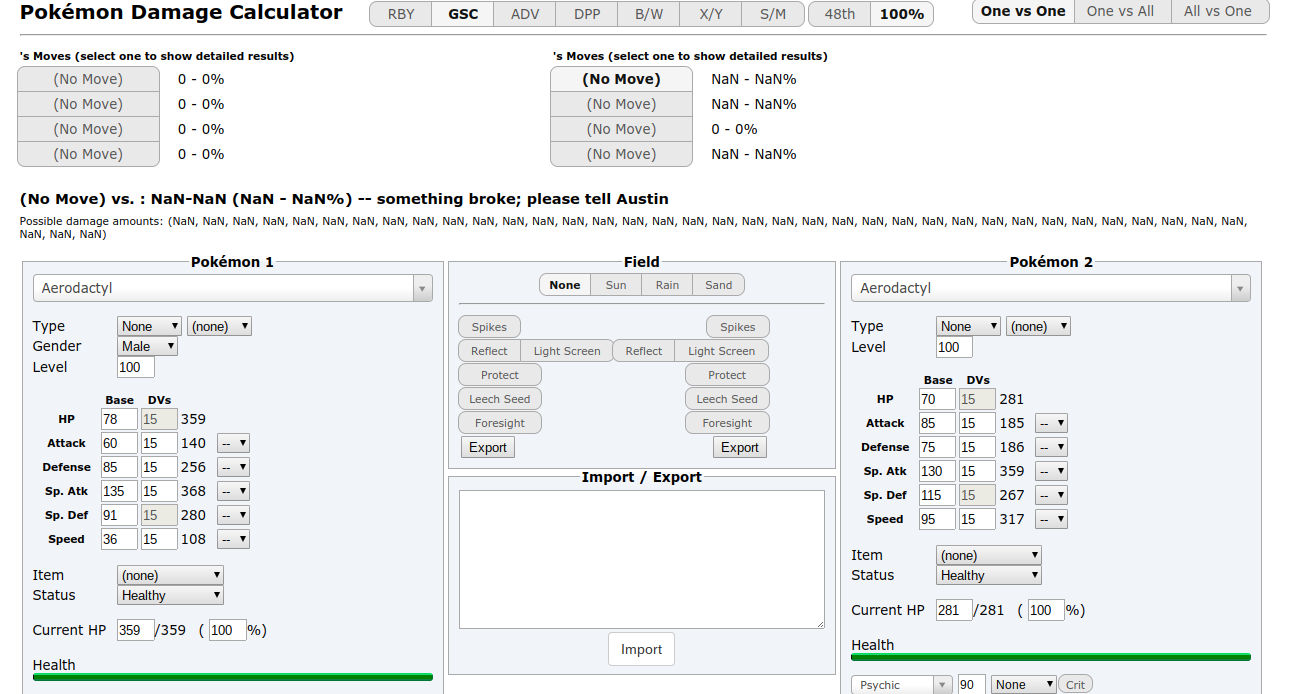Toggle Protect for Pokémon 2's side
Screen dimensions: 1291x694
727,375
